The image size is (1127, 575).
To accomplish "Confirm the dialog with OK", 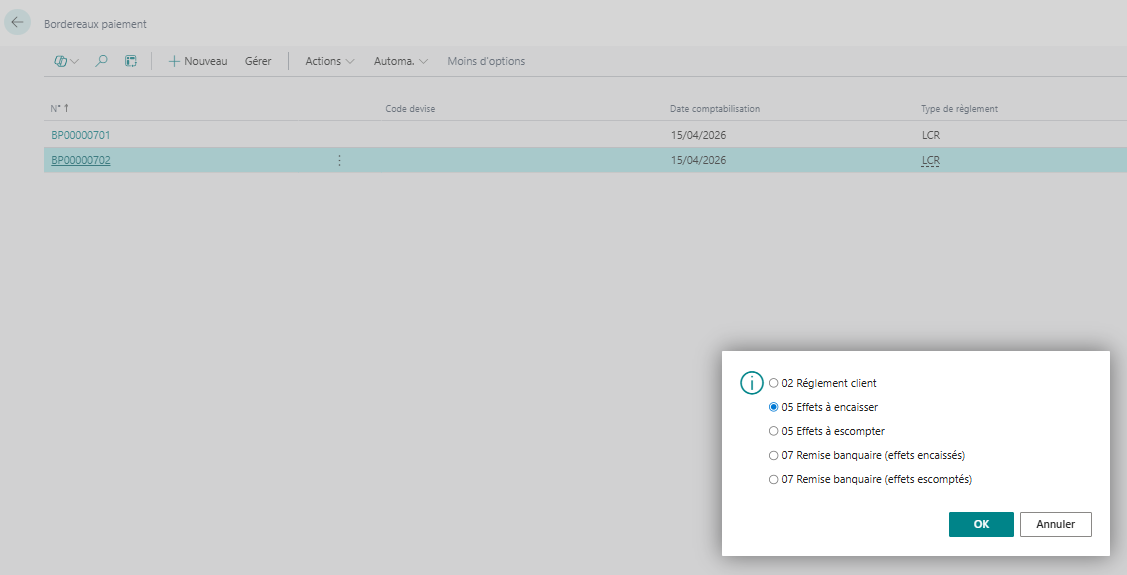I will 980,524.
